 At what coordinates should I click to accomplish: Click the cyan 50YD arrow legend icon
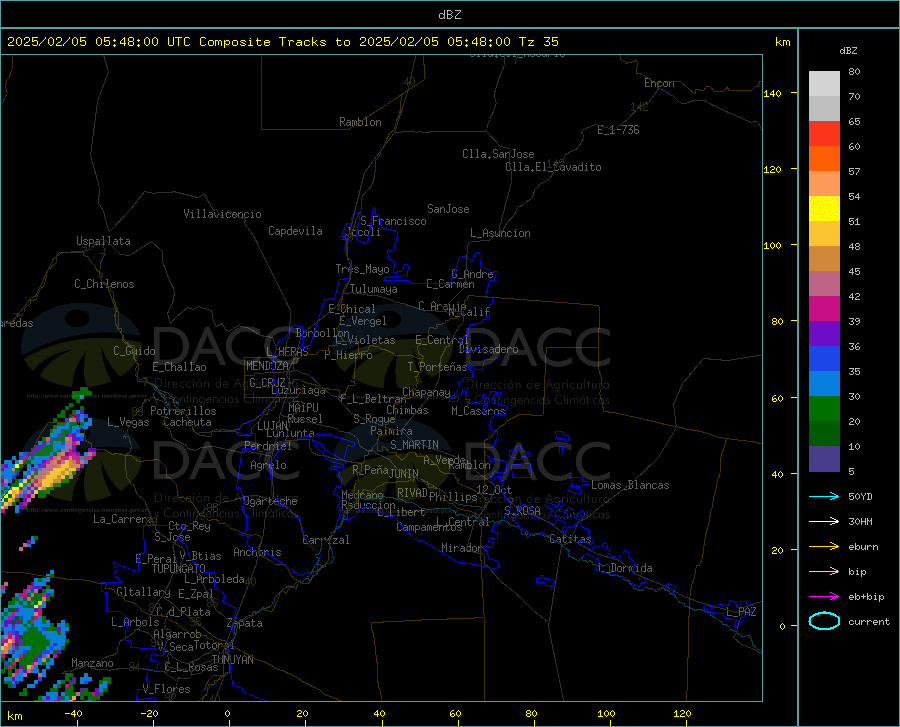(824, 496)
